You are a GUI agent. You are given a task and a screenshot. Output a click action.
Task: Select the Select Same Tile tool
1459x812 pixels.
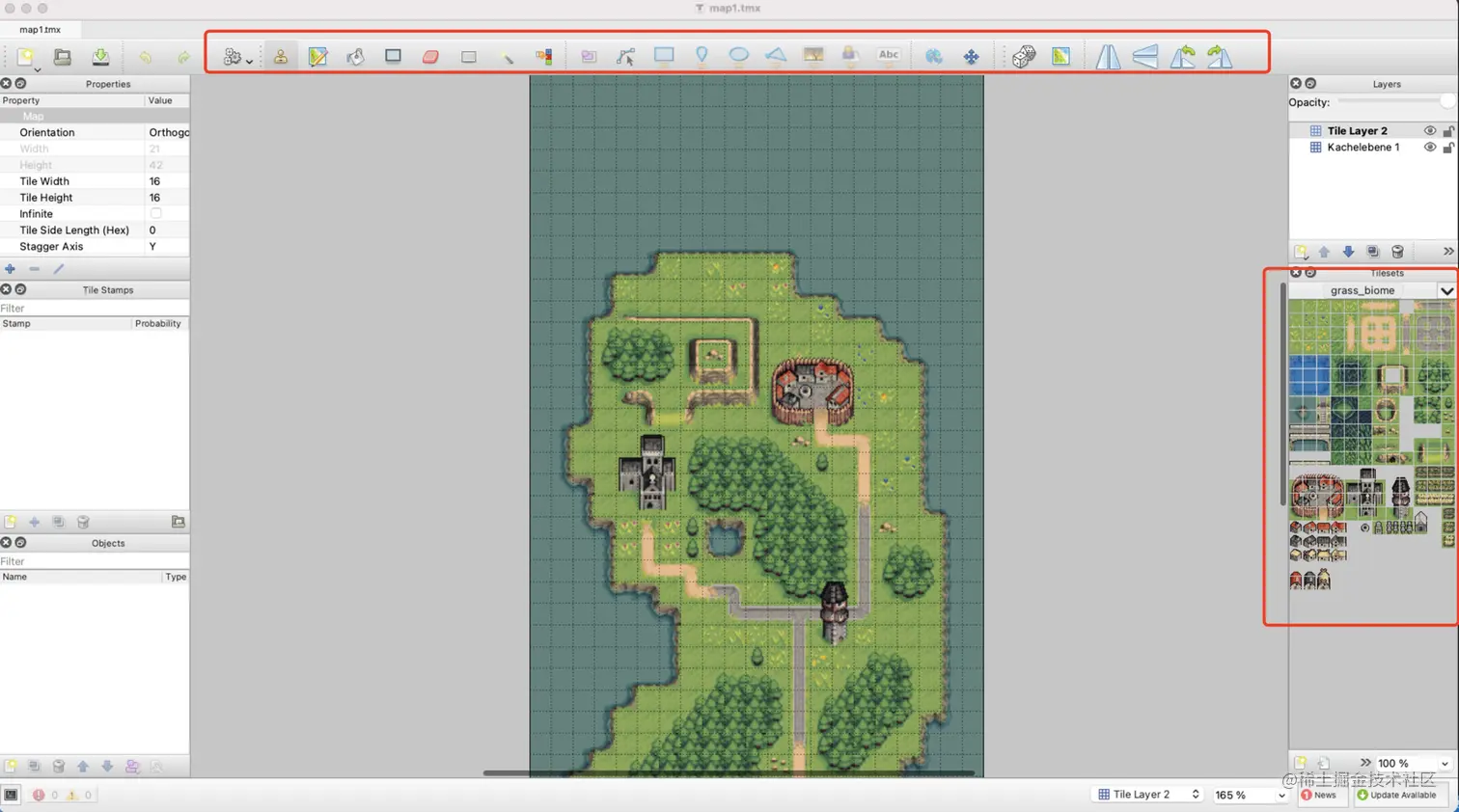(x=544, y=57)
